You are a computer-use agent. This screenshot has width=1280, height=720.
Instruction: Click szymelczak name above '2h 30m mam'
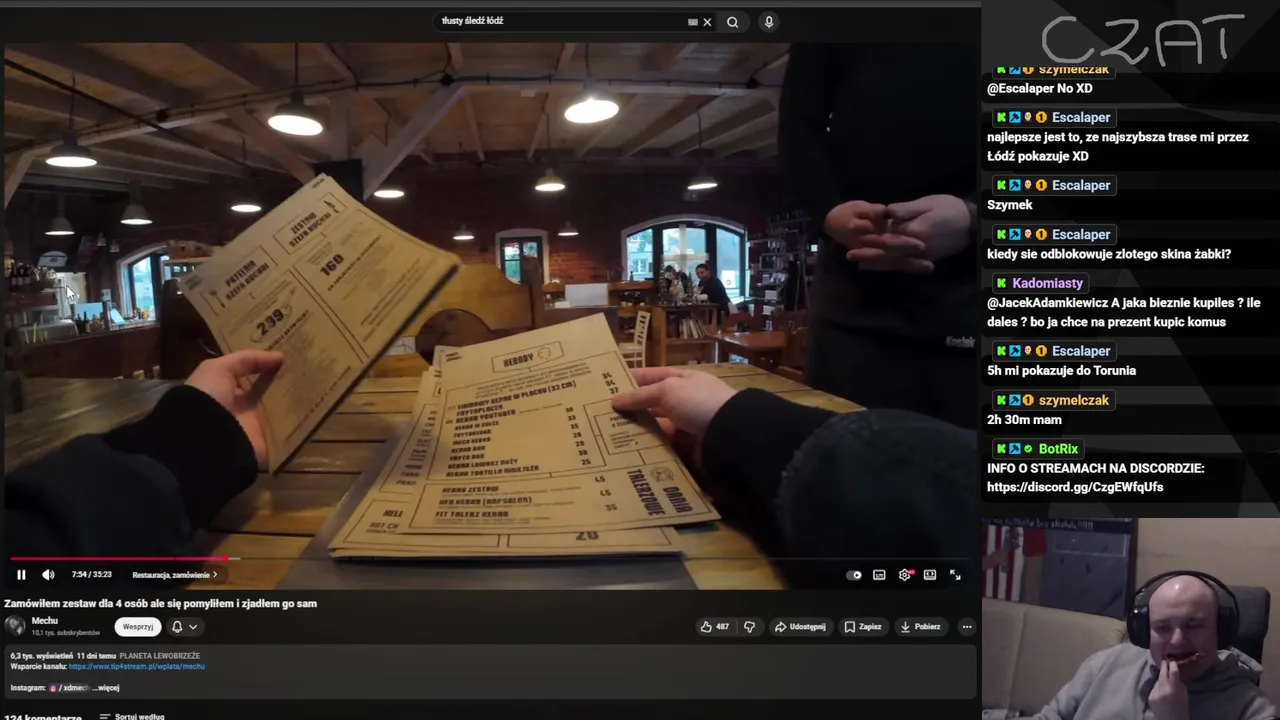coord(1073,400)
